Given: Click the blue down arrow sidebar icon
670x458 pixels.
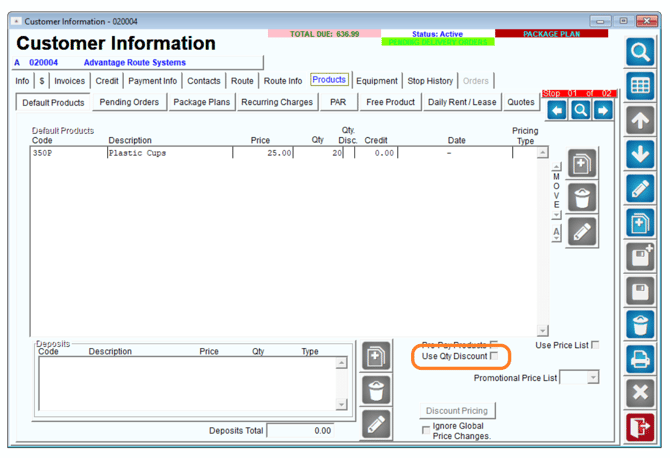Looking at the screenshot, I should point(640,154).
